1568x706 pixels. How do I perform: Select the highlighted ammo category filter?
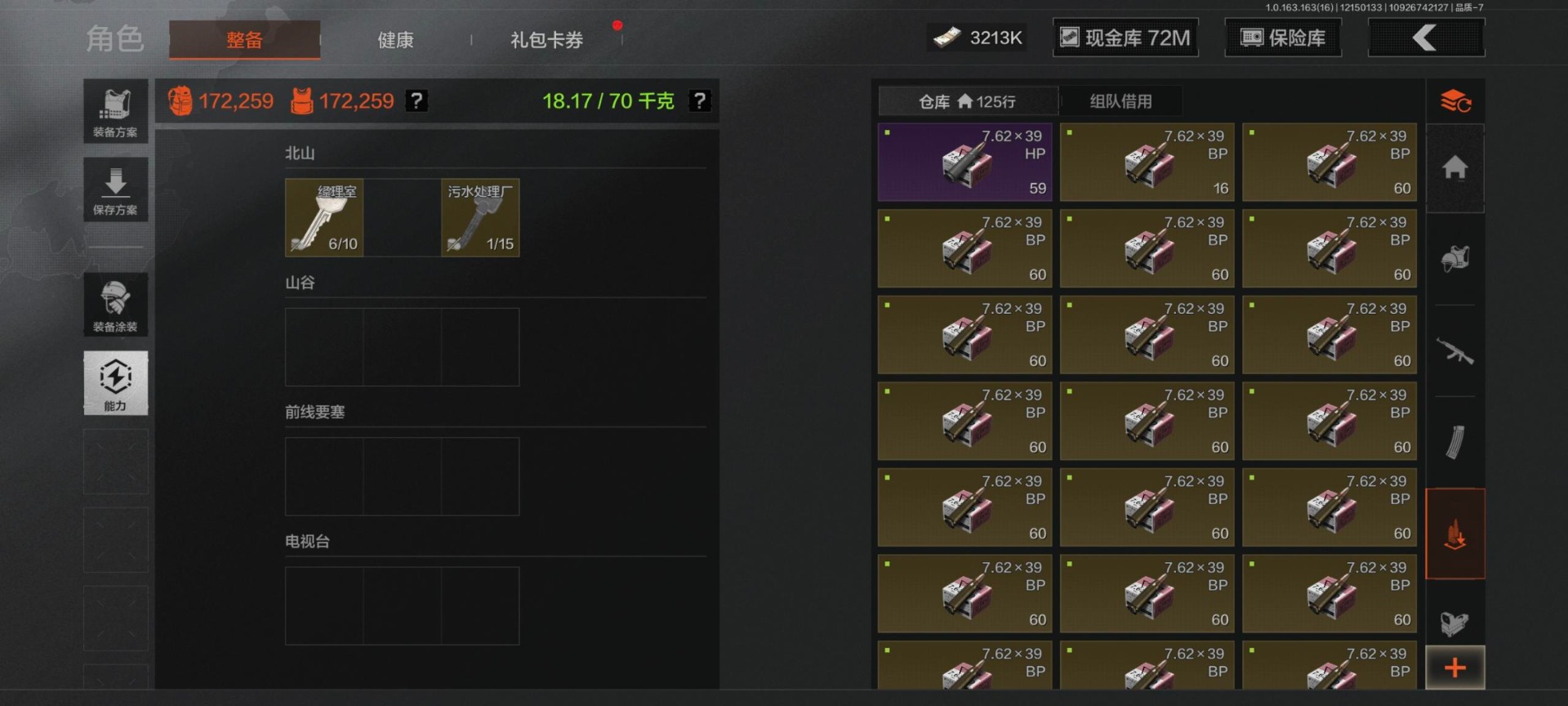pyautogui.click(x=1454, y=534)
